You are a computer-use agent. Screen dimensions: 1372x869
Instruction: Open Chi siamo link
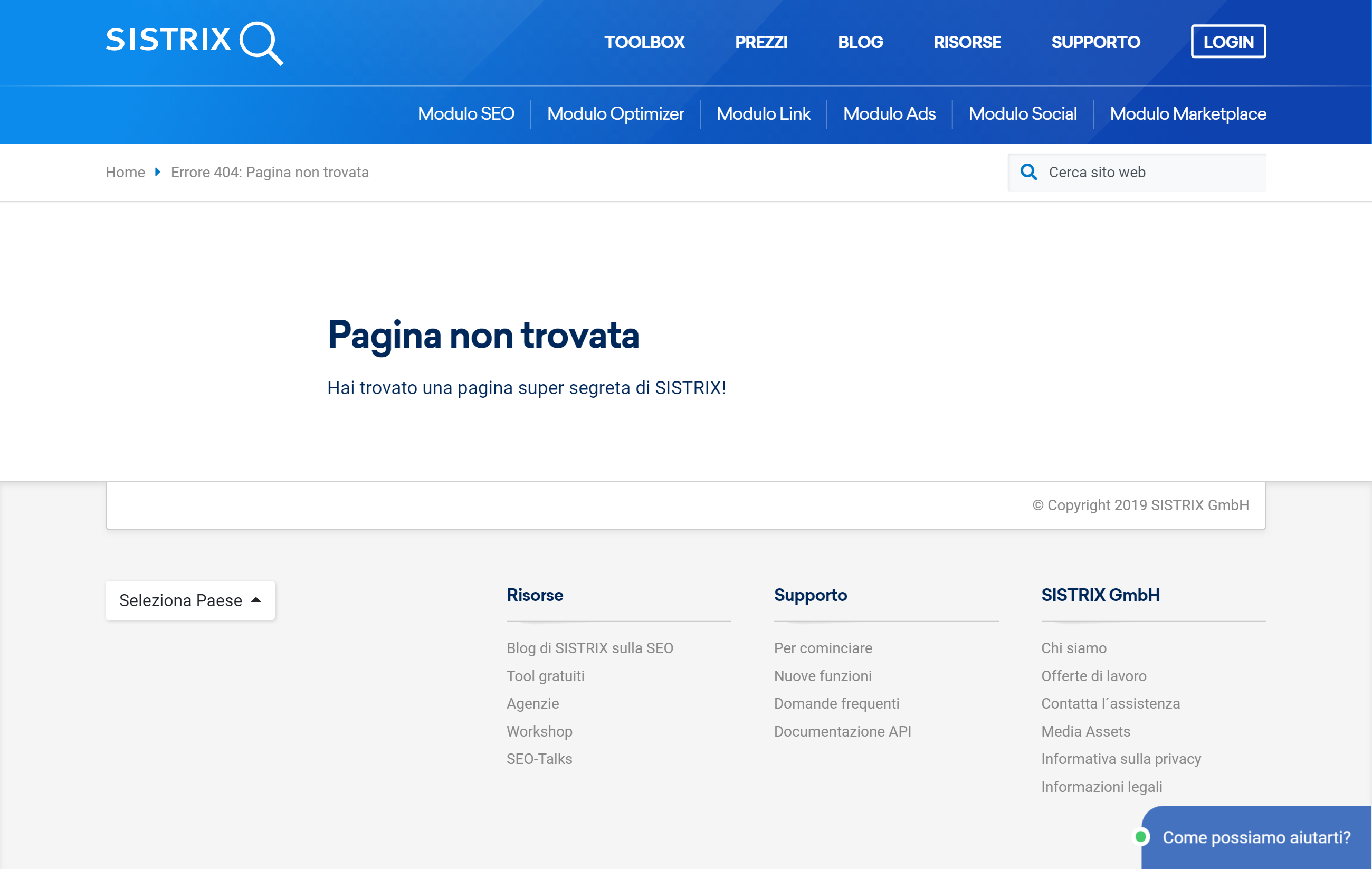1073,648
